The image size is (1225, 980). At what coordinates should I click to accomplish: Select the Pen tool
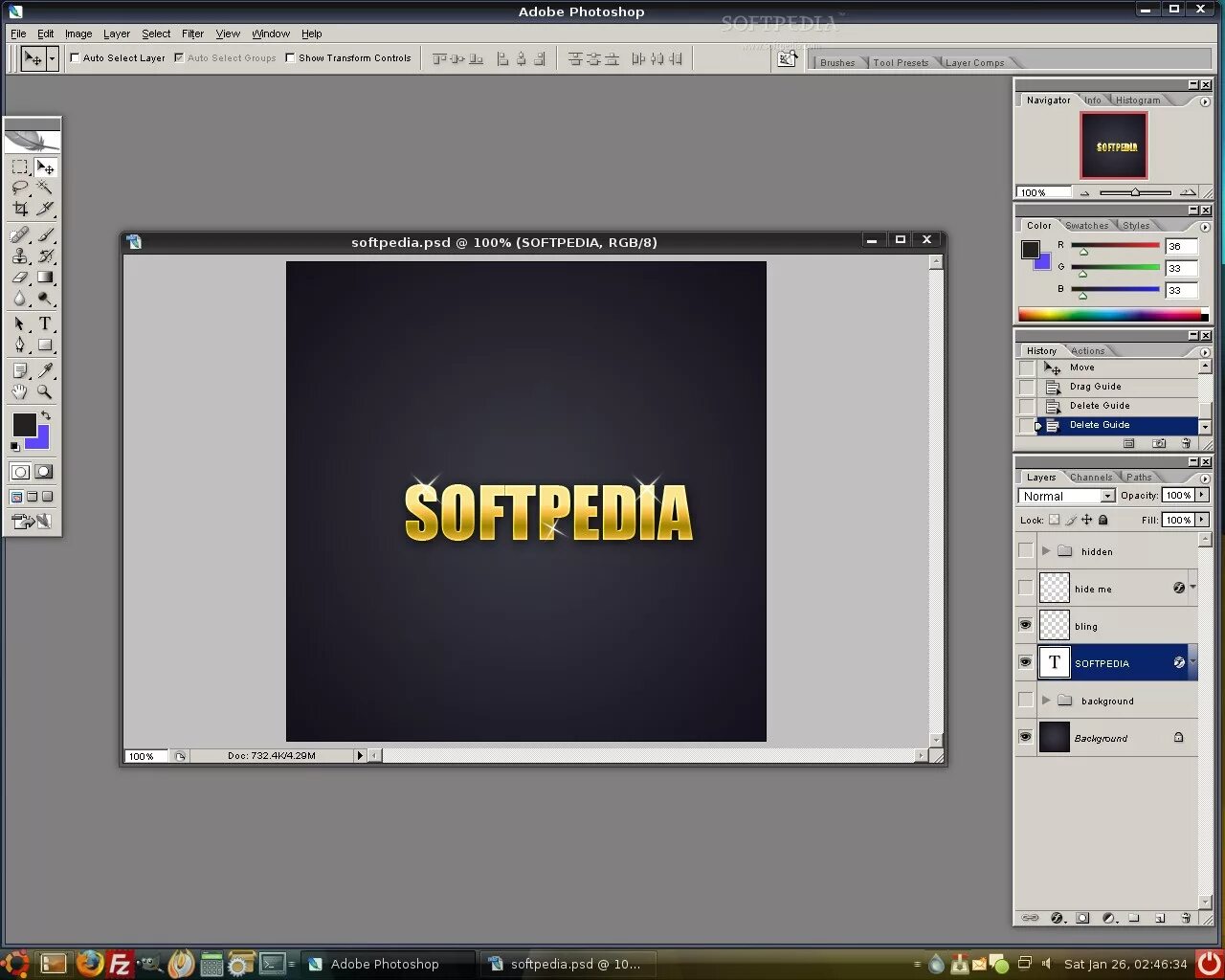20,345
